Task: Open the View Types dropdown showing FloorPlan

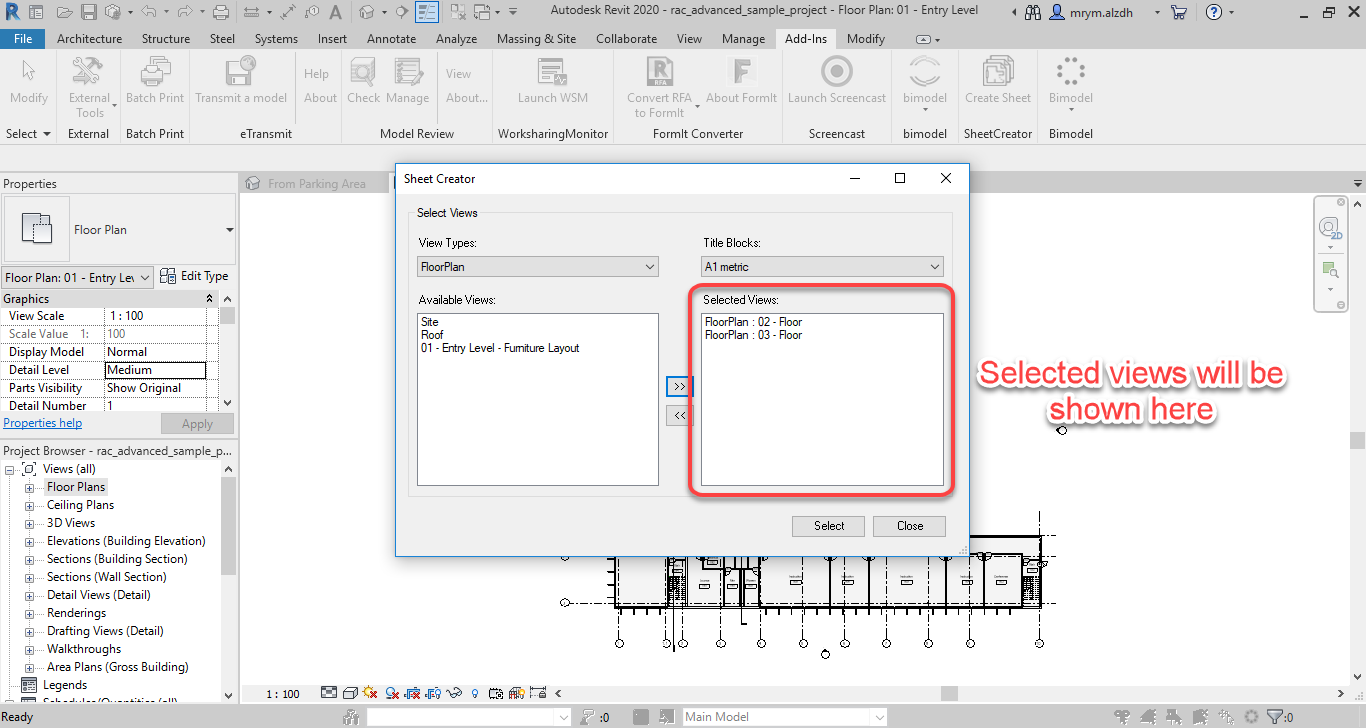Action: pos(537,266)
